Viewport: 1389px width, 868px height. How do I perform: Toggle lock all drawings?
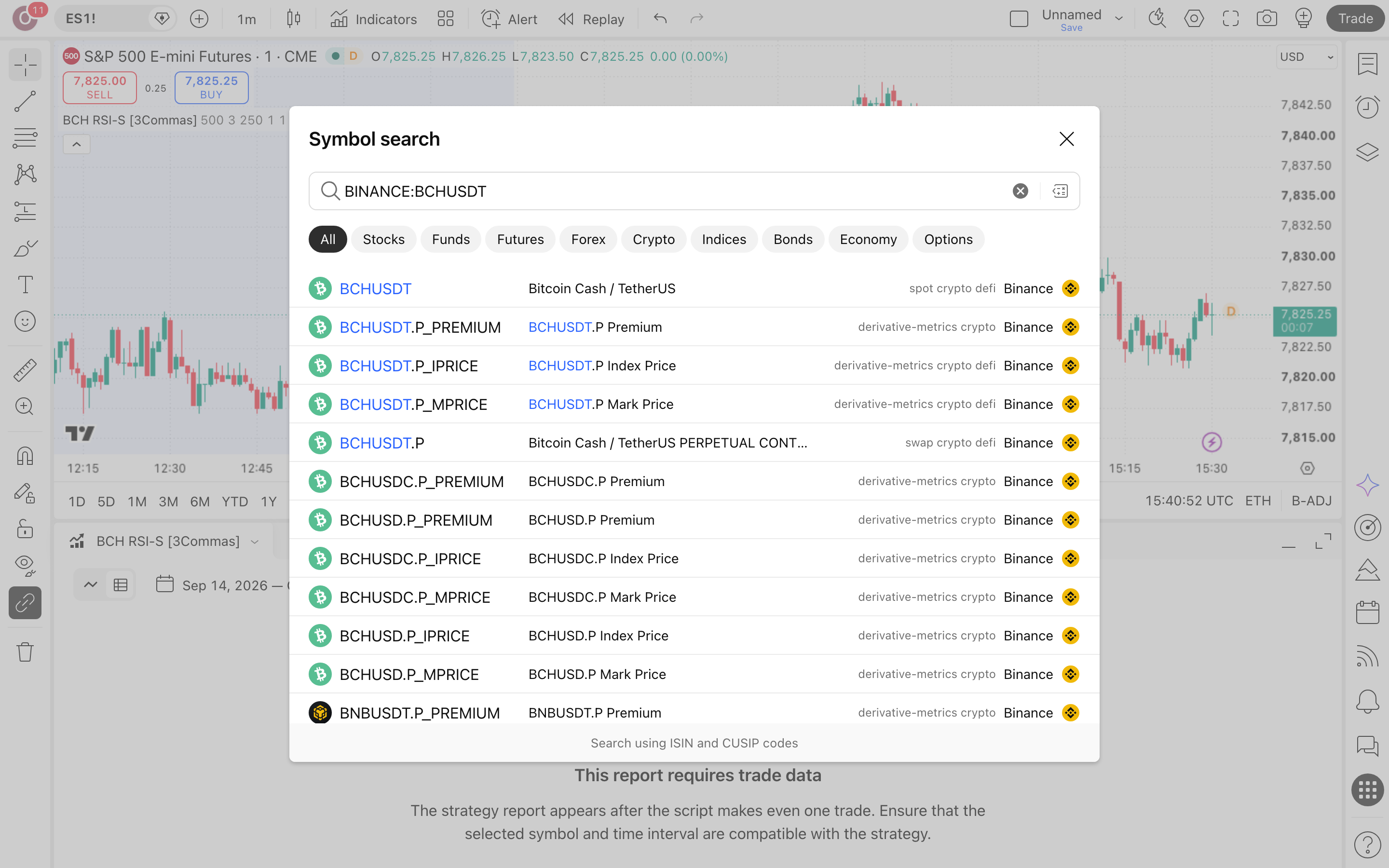[x=25, y=529]
